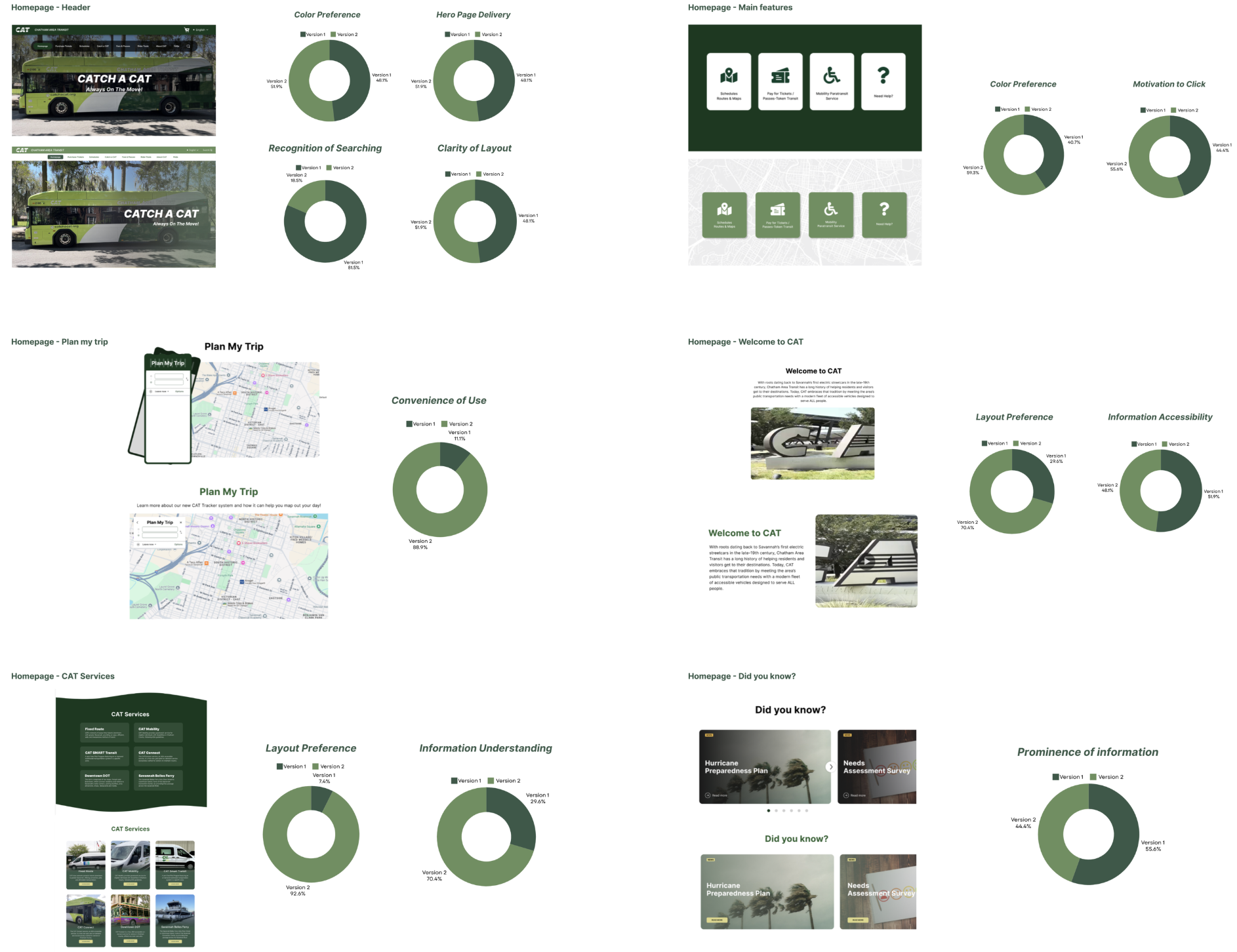Click the CAT logo in the dark header mockup

tap(22, 30)
